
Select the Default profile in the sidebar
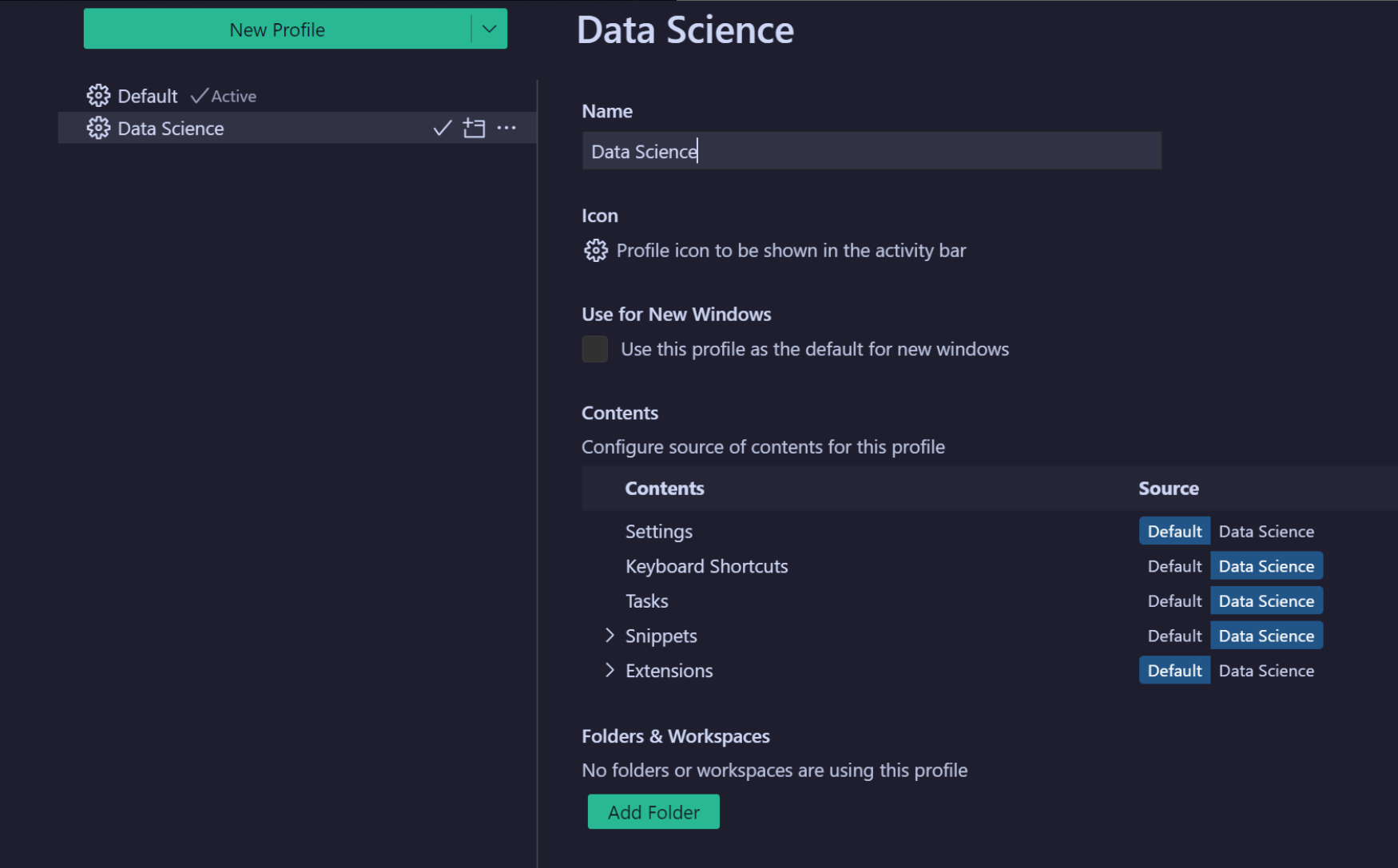coord(148,95)
